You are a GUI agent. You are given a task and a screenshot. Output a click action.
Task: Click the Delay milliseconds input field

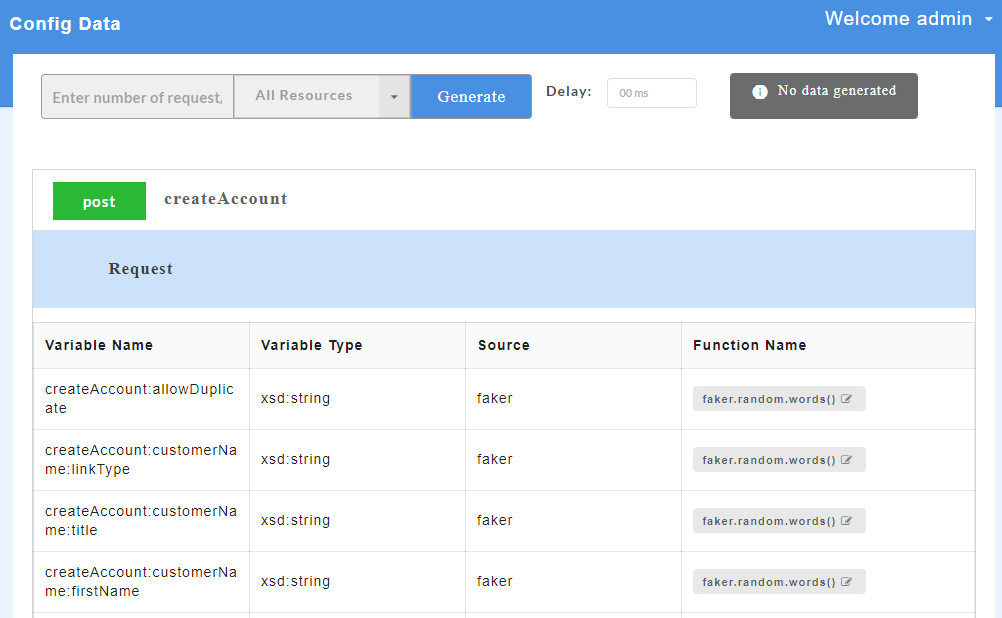pos(651,92)
